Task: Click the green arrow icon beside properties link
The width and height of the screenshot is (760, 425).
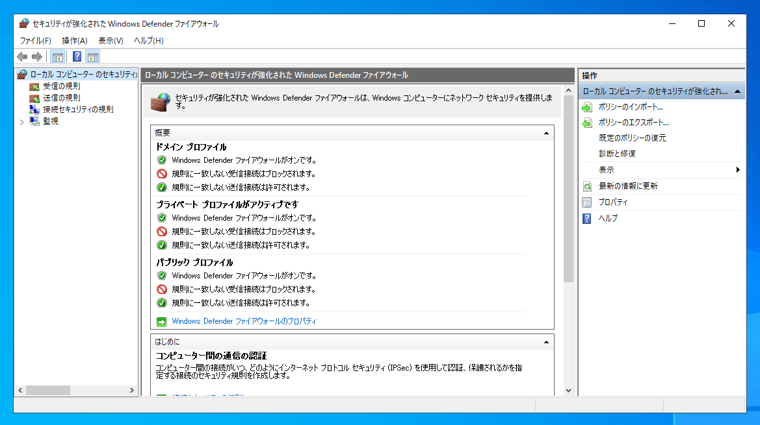Action: point(161,322)
